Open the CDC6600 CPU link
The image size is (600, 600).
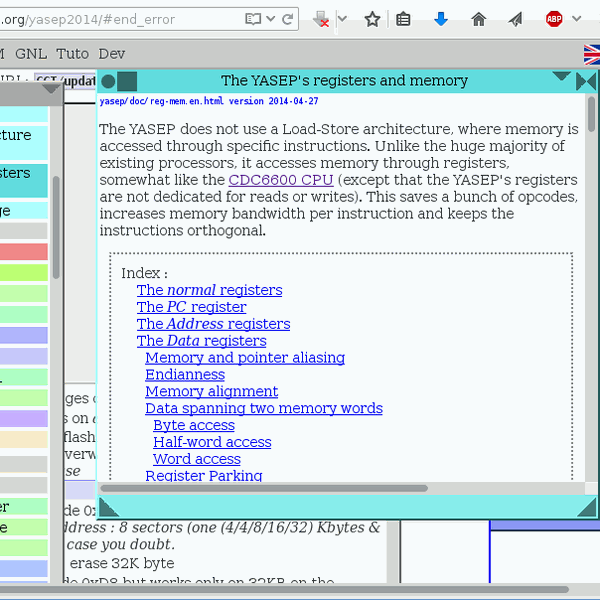(280, 180)
